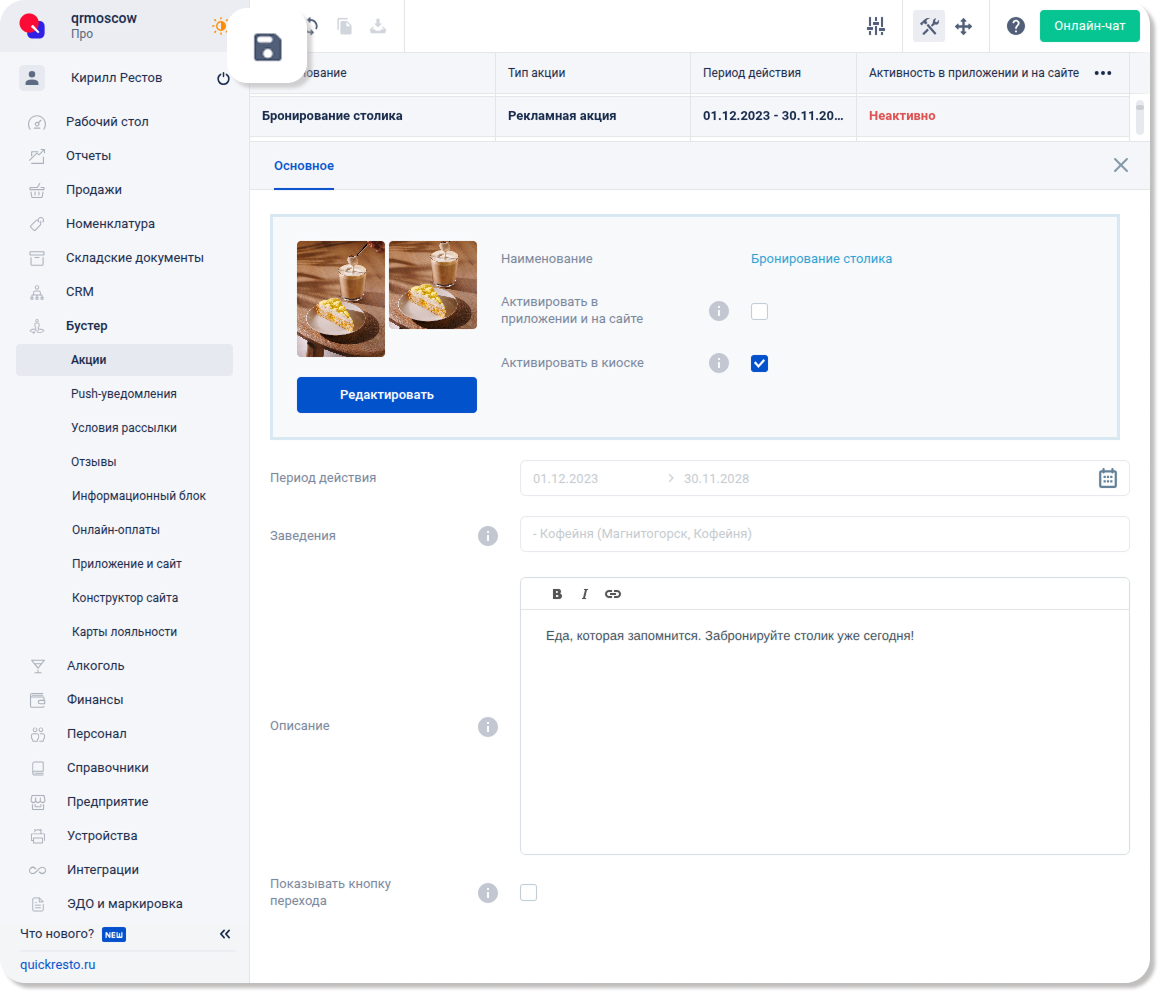Open the three-dots column options menu
Viewport: 1159px width, 992px height.
point(1103,73)
